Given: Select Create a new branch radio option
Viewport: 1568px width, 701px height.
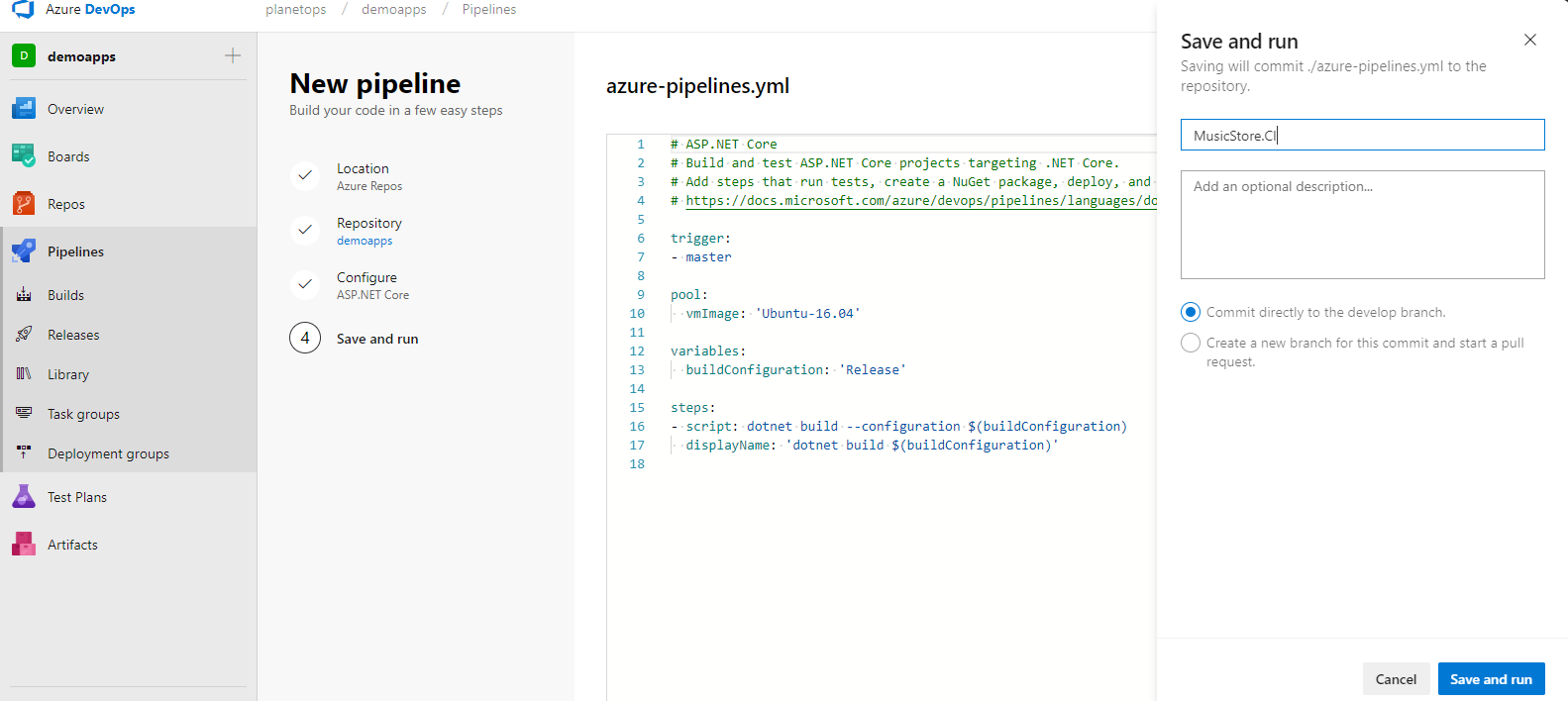Looking at the screenshot, I should (x=1191, y=343).
